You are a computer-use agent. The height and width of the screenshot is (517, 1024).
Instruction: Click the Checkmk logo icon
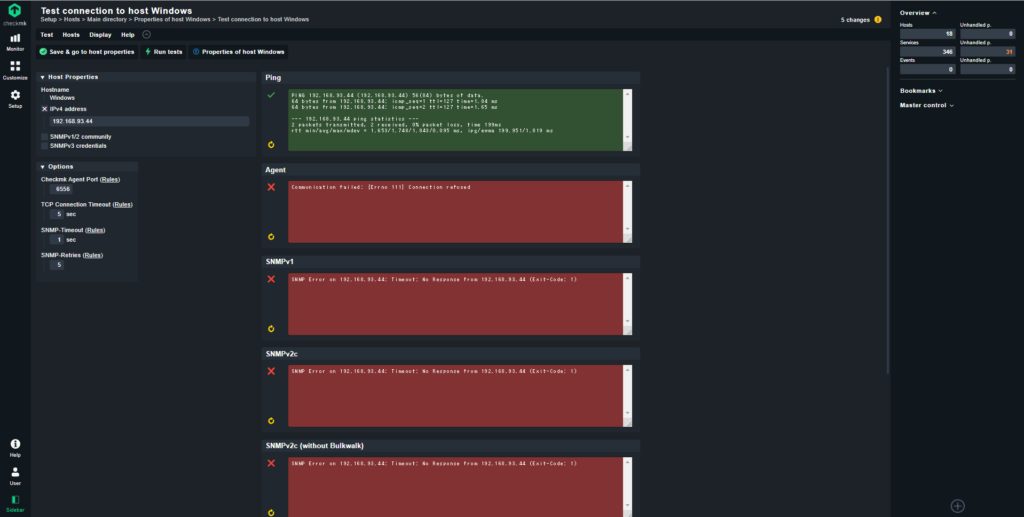coord(14,11)
